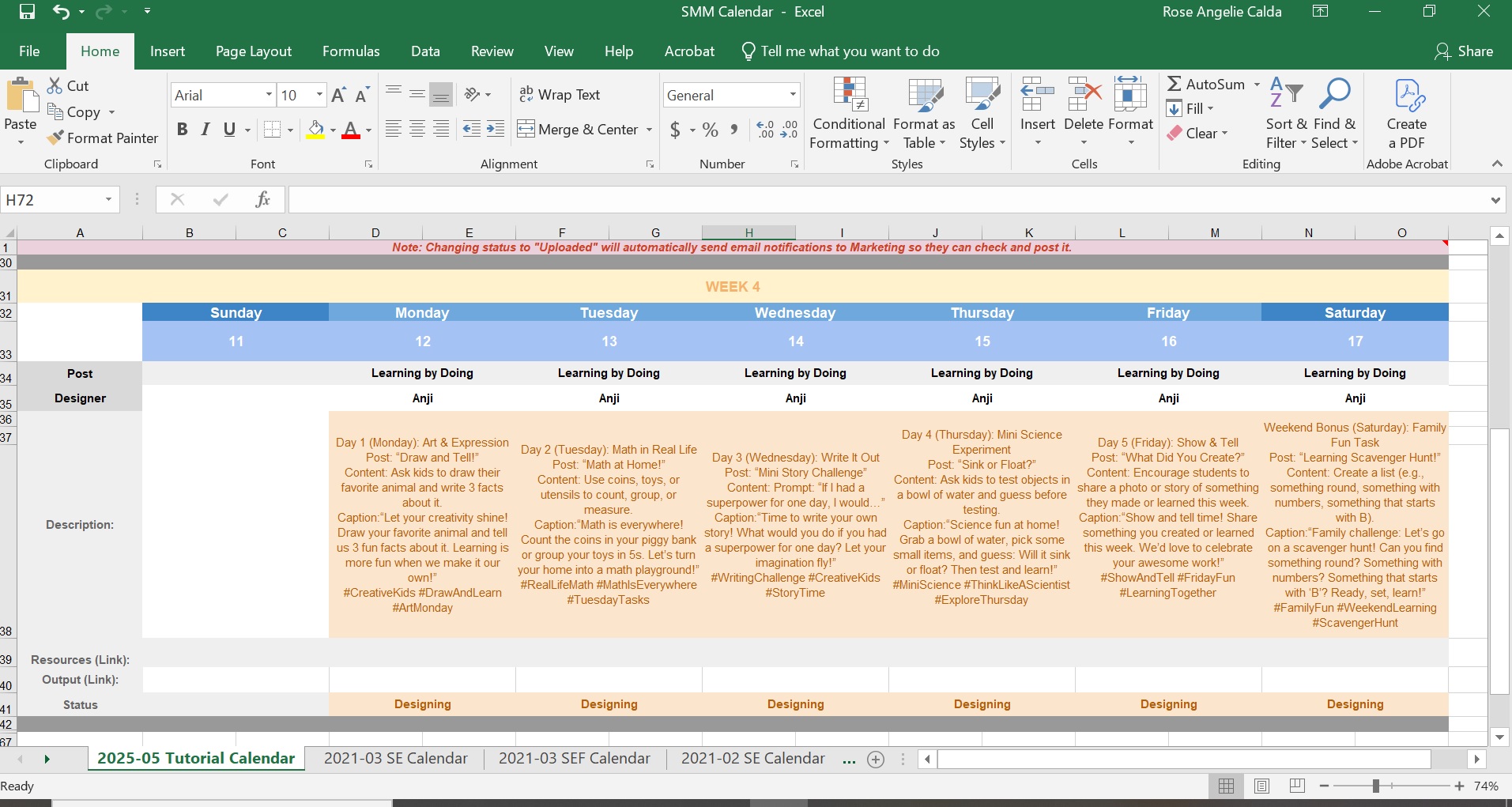Image resolution: width=1512 pixels, height=807 pixels.
Task: Add a new sheet
Action: (876, 760)
